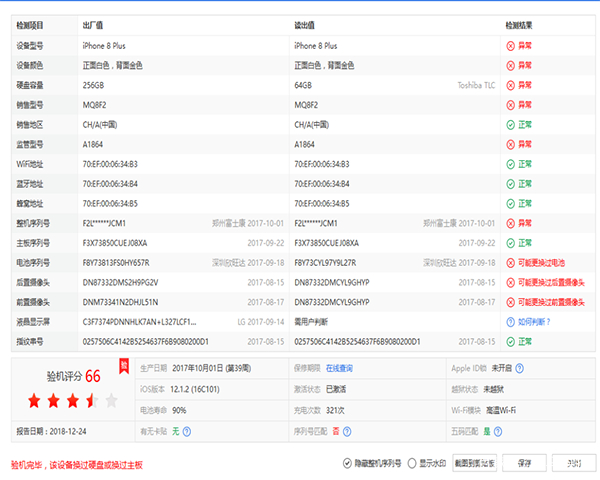Viewport: 600px width, 480px height.
Task: Click the 可能更换过后置摄像头 result text
Action: click(x=551, y=282)
